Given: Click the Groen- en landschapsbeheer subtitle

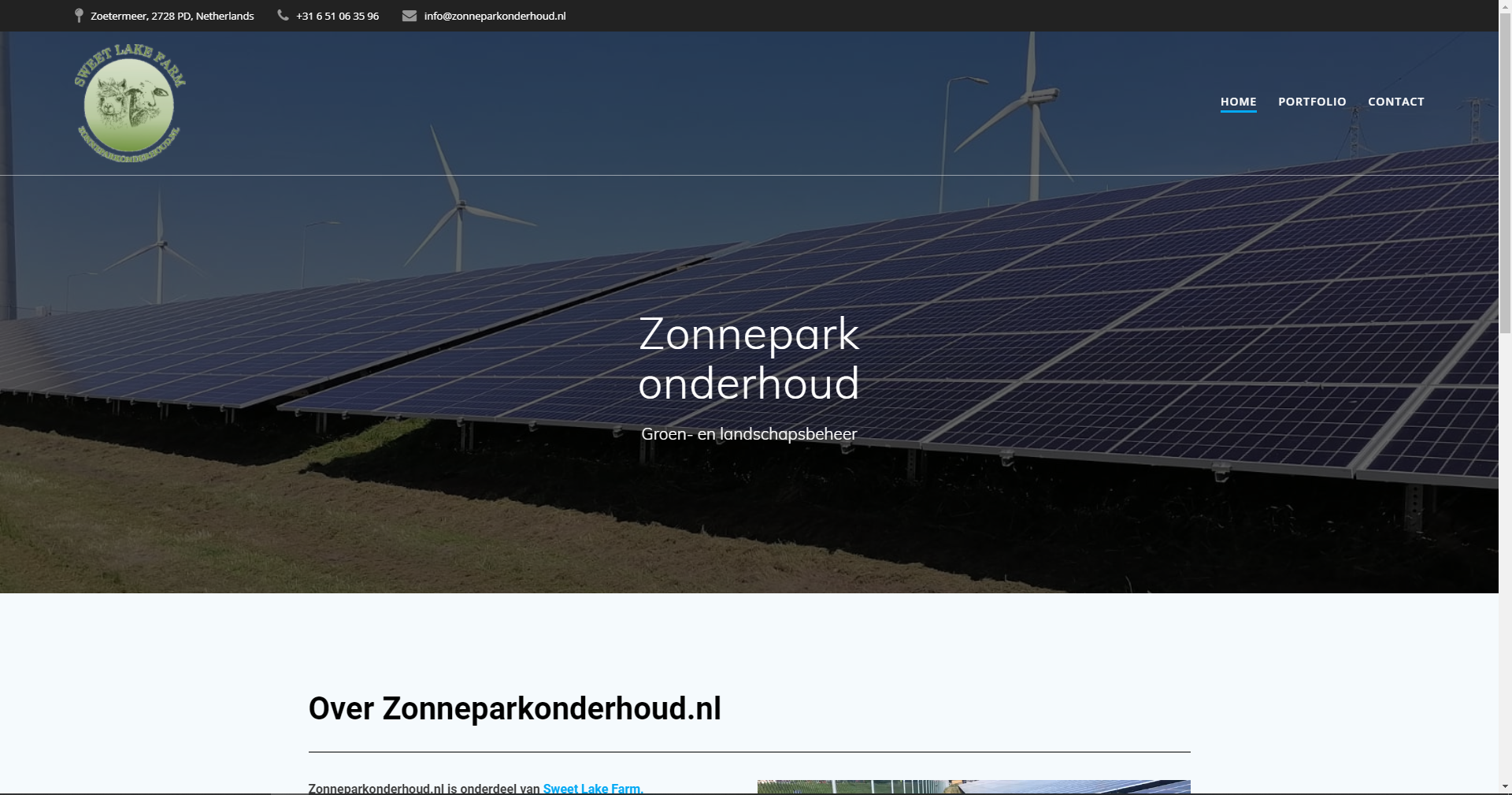Looking at the screenshot, I should [749, 434].
